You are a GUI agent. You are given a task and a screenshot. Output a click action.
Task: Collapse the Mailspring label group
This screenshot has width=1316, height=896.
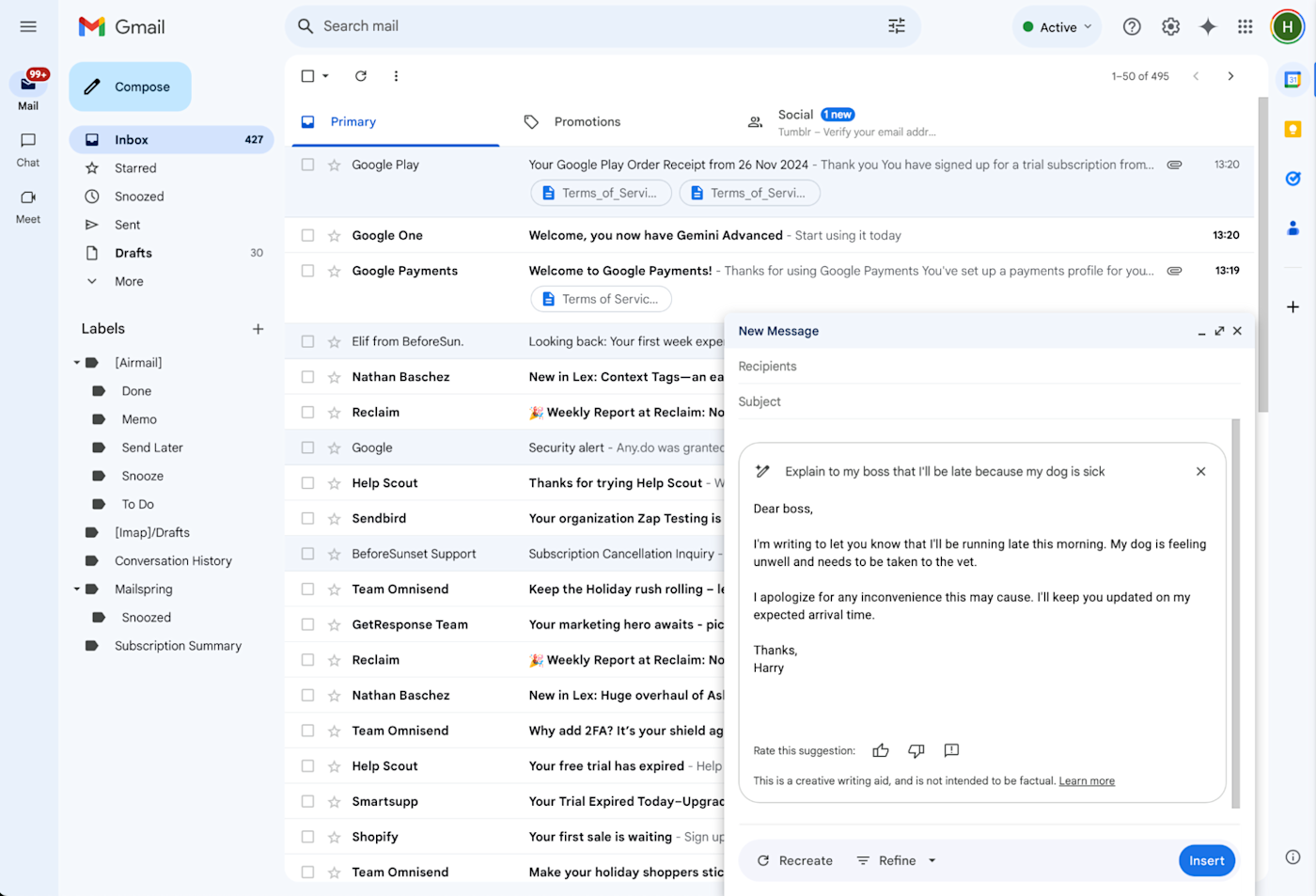coord(77,589)
